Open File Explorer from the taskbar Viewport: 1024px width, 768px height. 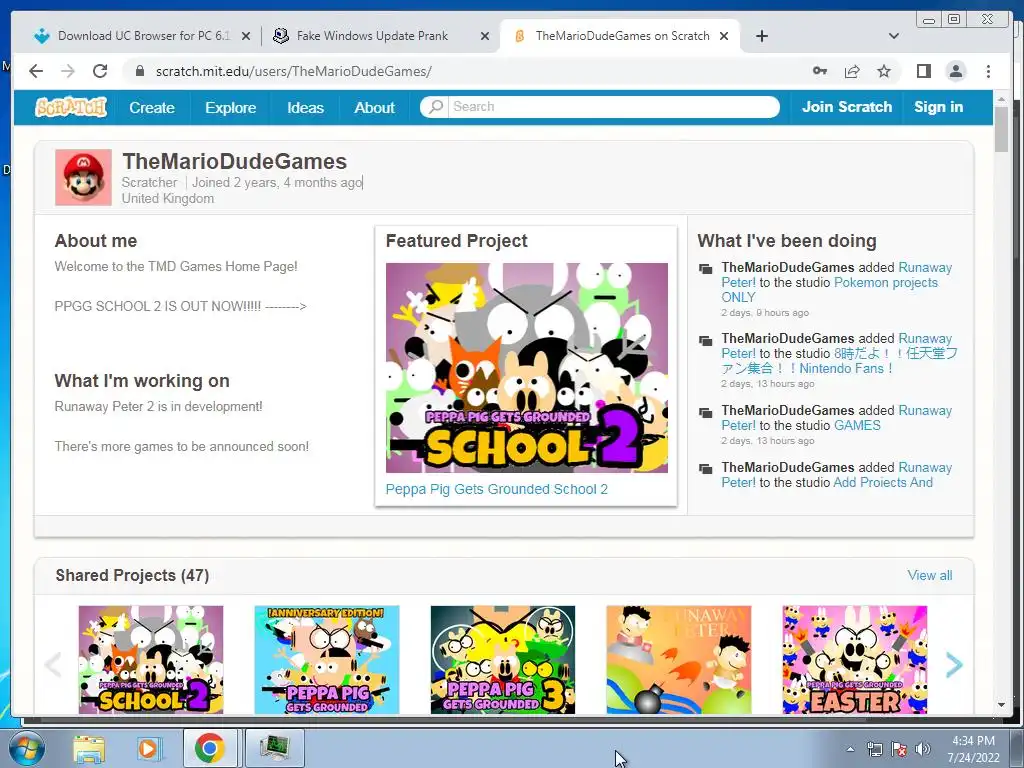point(89,748)
